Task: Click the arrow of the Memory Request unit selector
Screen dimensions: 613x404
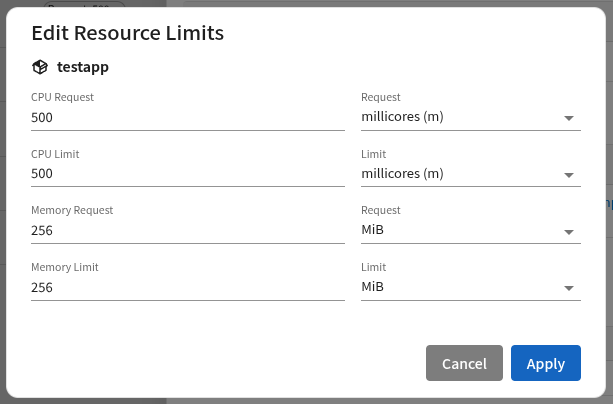Action: click(x=569, y=232)
